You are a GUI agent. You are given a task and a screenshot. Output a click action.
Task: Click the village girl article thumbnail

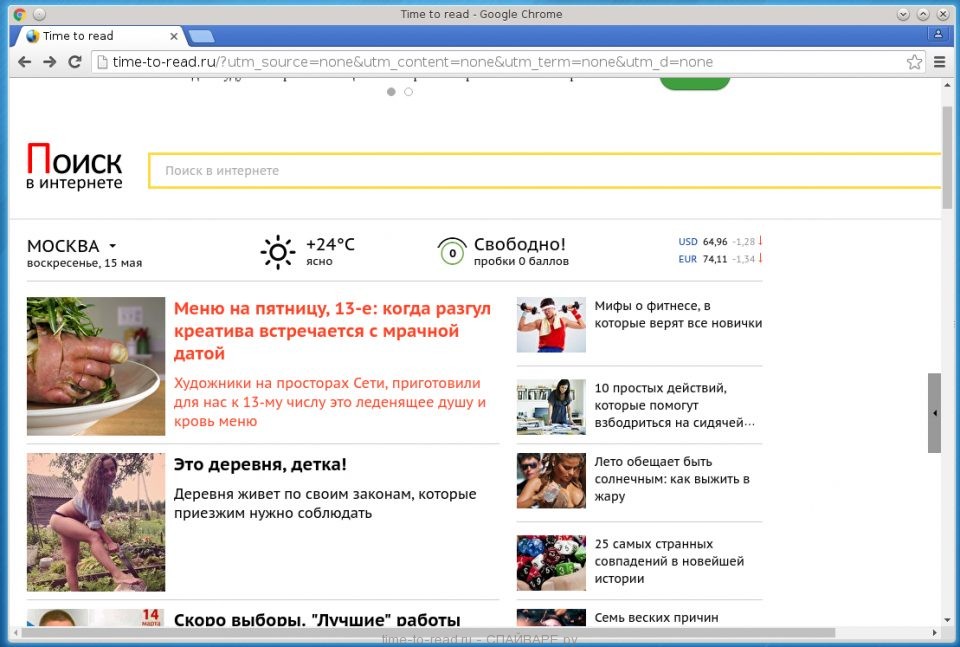tap(96, 522)
